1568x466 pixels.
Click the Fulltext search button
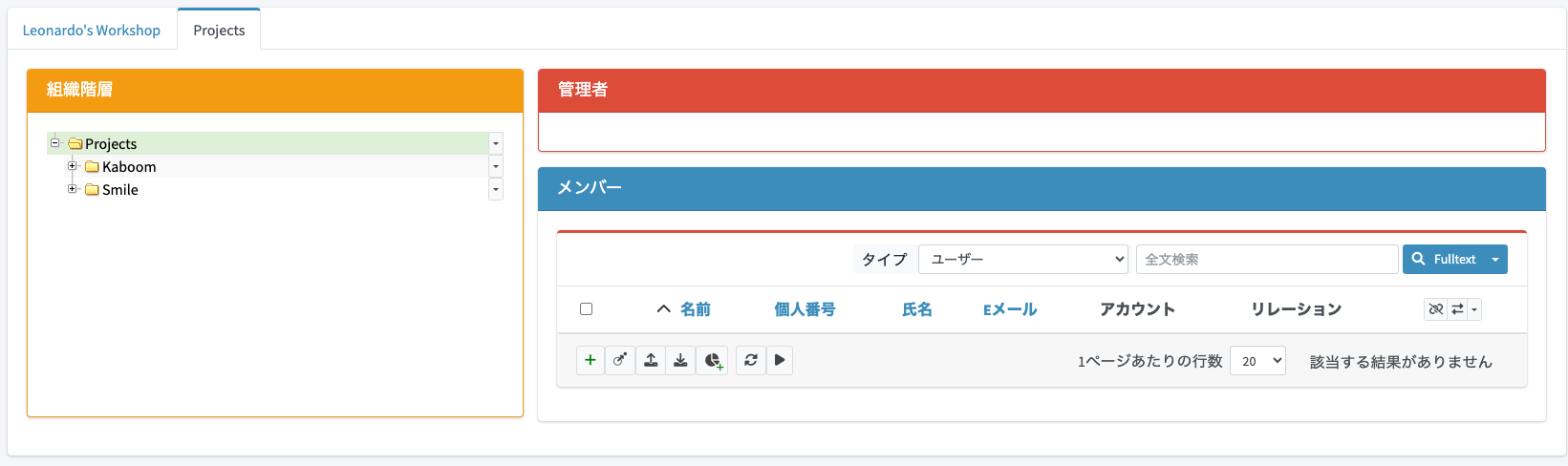[x=1444, y=259]
